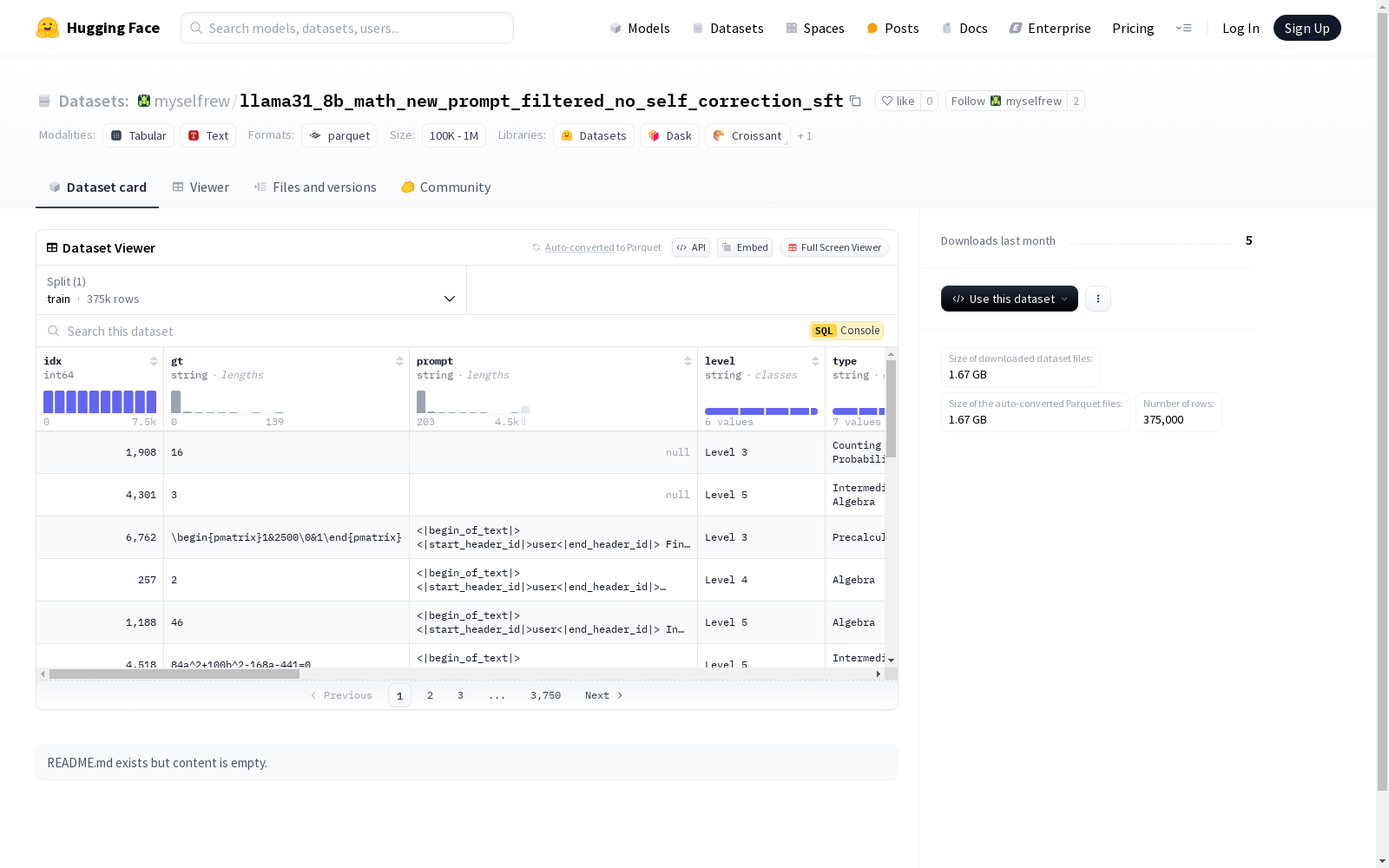
Task: Click the Log In link
Action: [x=1241, y=28]
